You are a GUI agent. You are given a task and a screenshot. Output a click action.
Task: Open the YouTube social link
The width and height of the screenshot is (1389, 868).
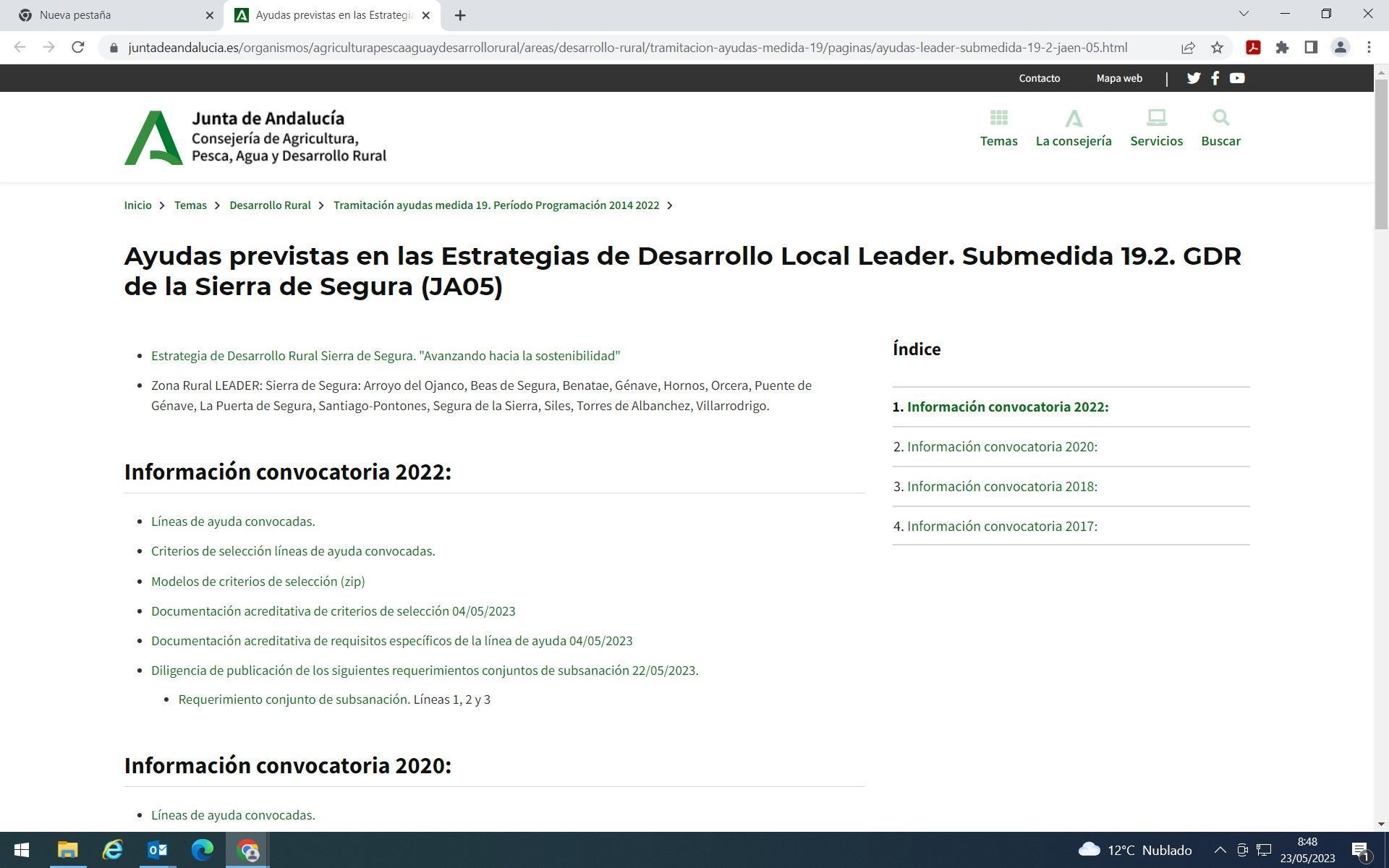[x=1237, y=78]
